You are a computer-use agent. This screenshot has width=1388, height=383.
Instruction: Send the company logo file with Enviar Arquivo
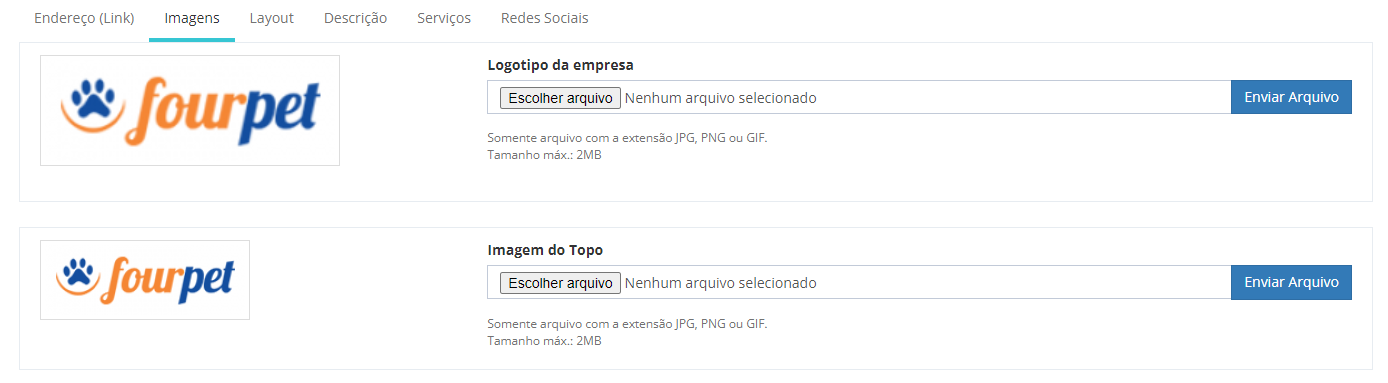[x=1291, y=97]
